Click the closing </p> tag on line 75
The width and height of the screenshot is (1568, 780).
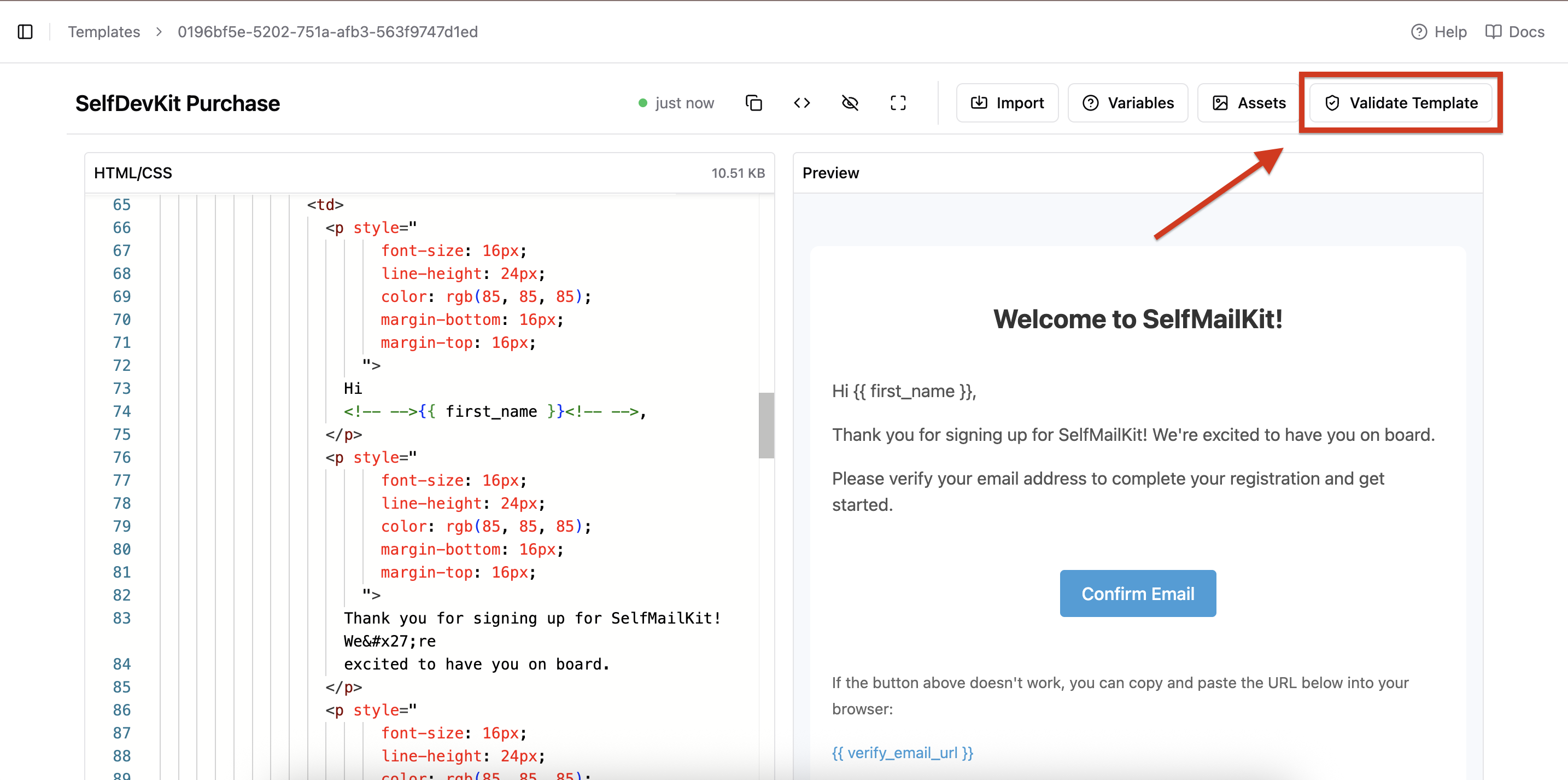click(x=344, y=434)
